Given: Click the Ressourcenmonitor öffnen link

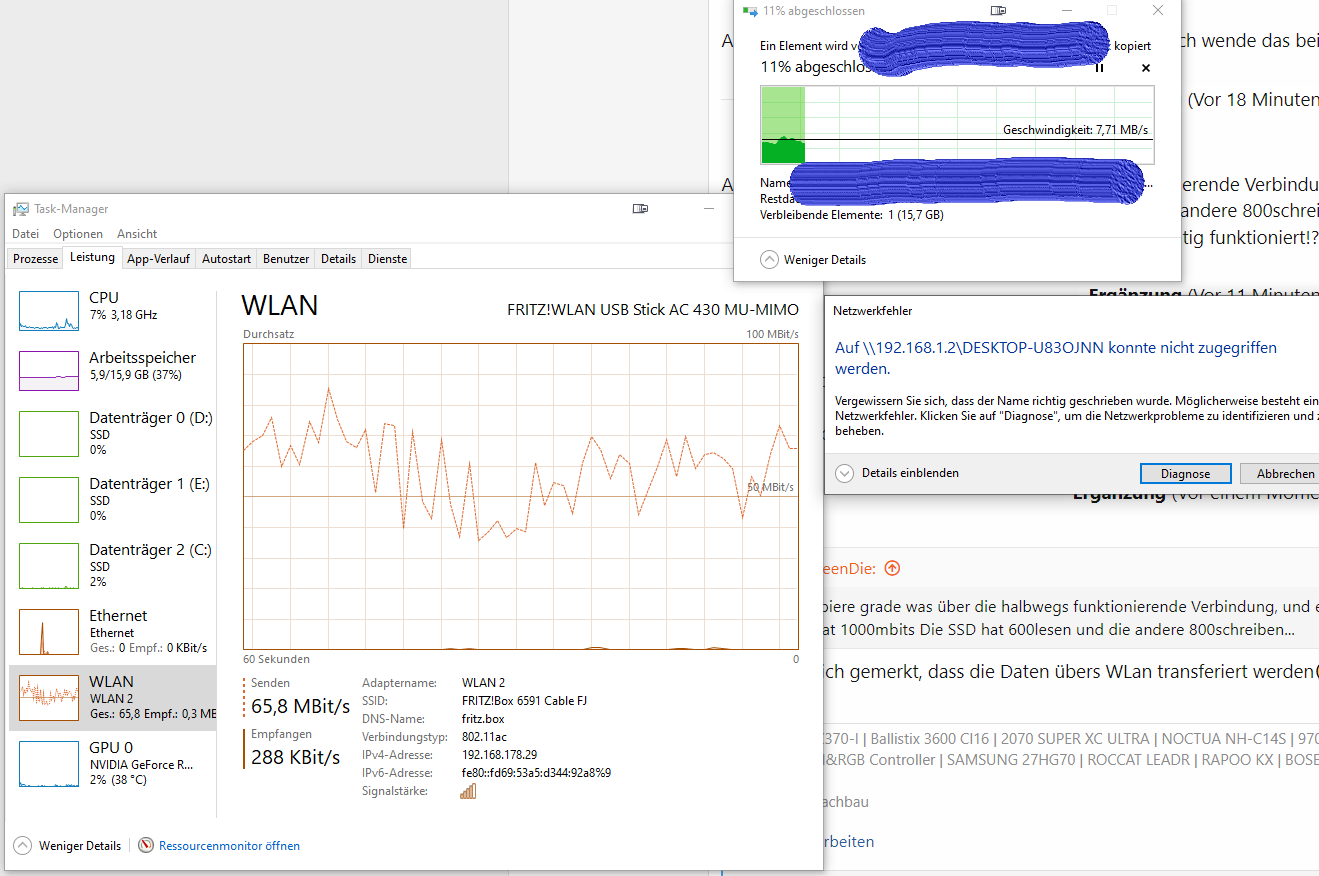Looking at the screenshot, I should tap(229, 845).
